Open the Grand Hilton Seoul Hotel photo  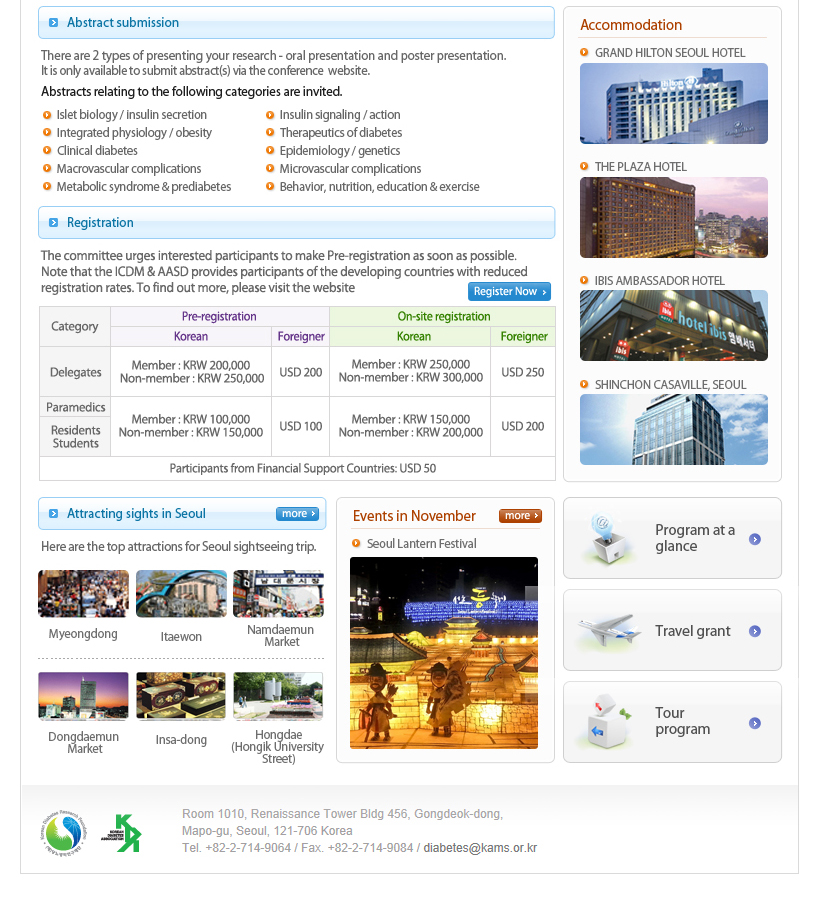pos(673,104)
